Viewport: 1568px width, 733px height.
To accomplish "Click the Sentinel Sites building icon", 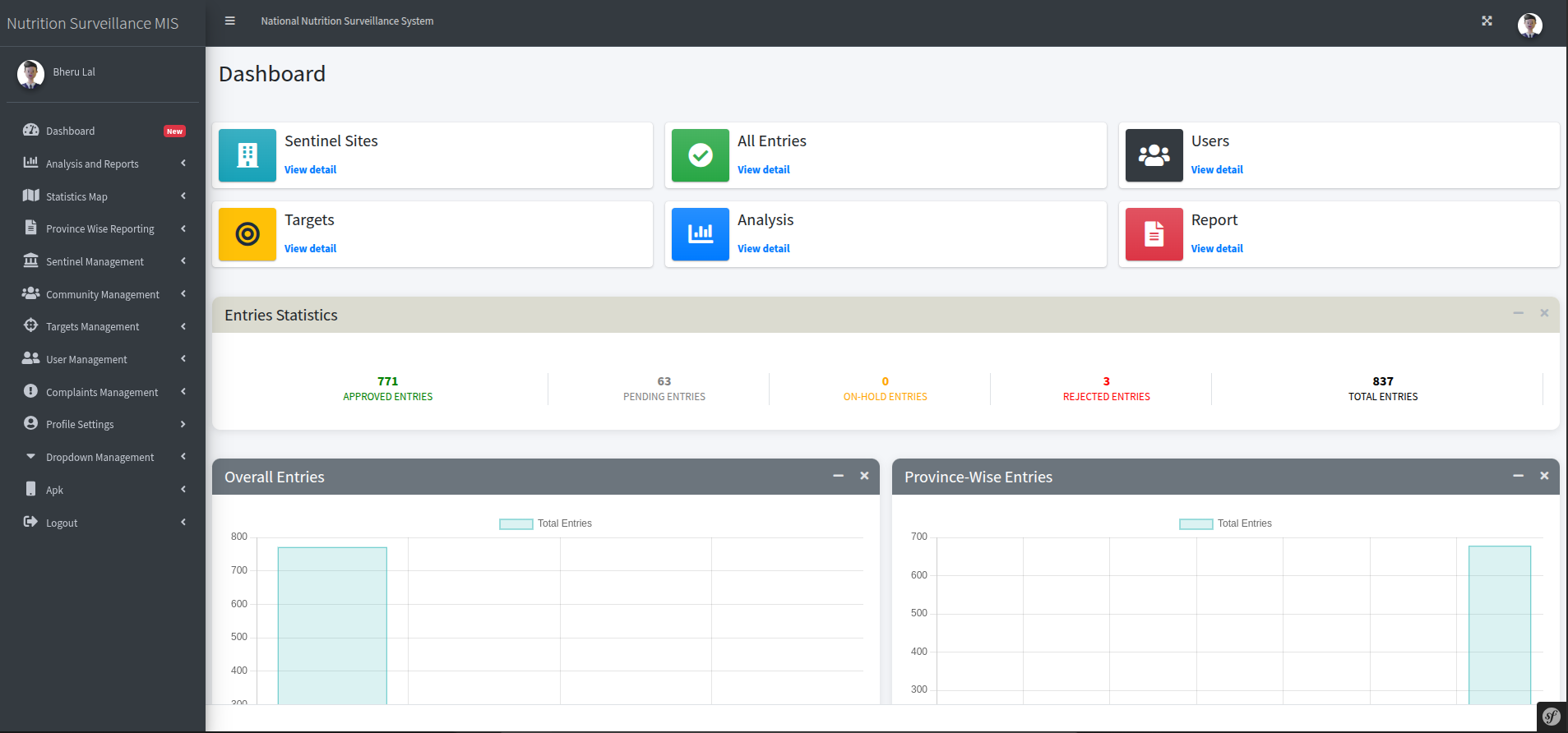I will pos(247,155).
